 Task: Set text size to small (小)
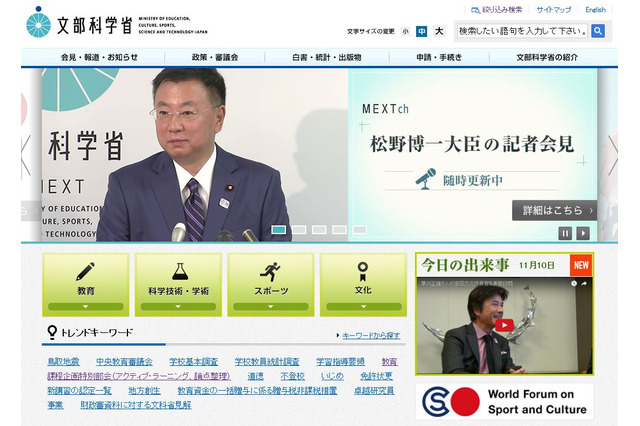(x=405, y=31)
